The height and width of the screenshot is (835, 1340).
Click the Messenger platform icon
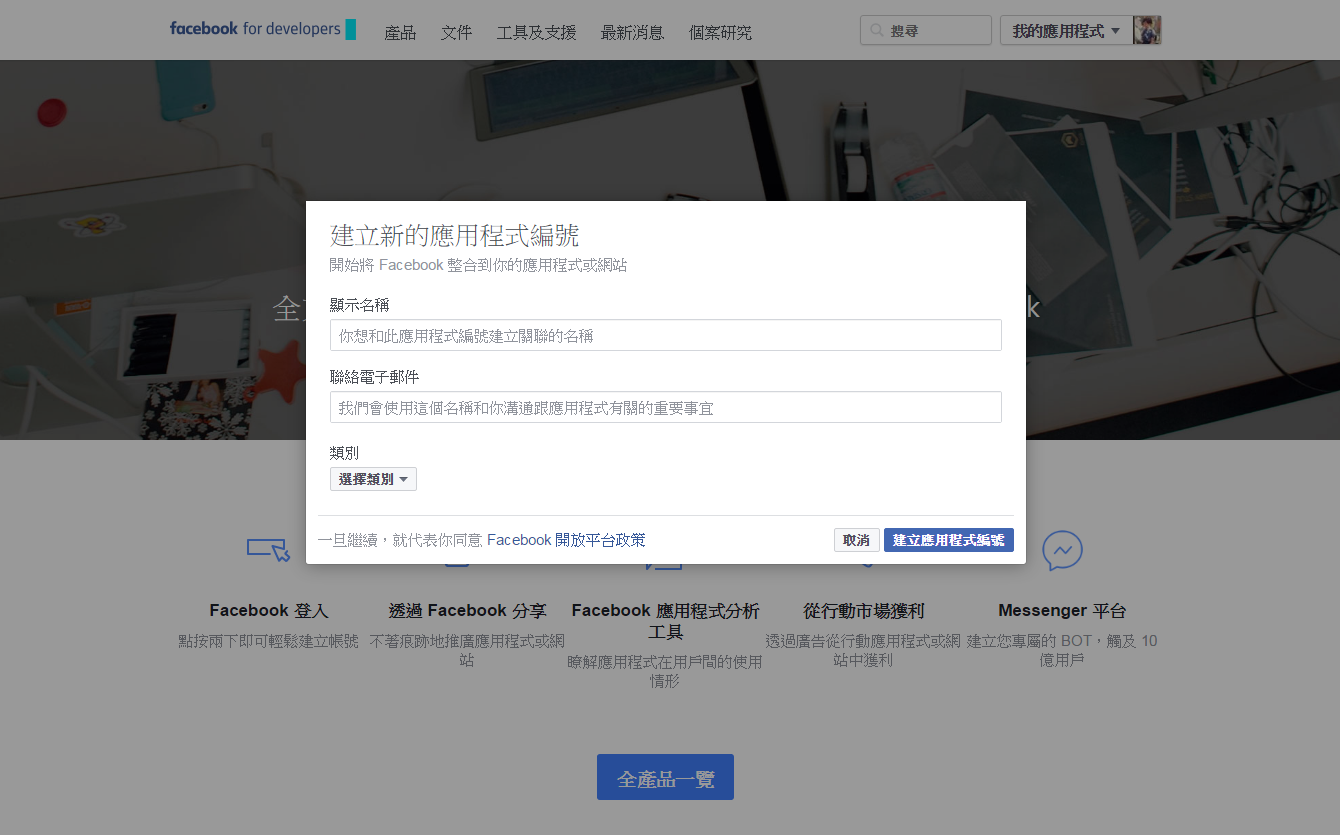coord(1062,550)
